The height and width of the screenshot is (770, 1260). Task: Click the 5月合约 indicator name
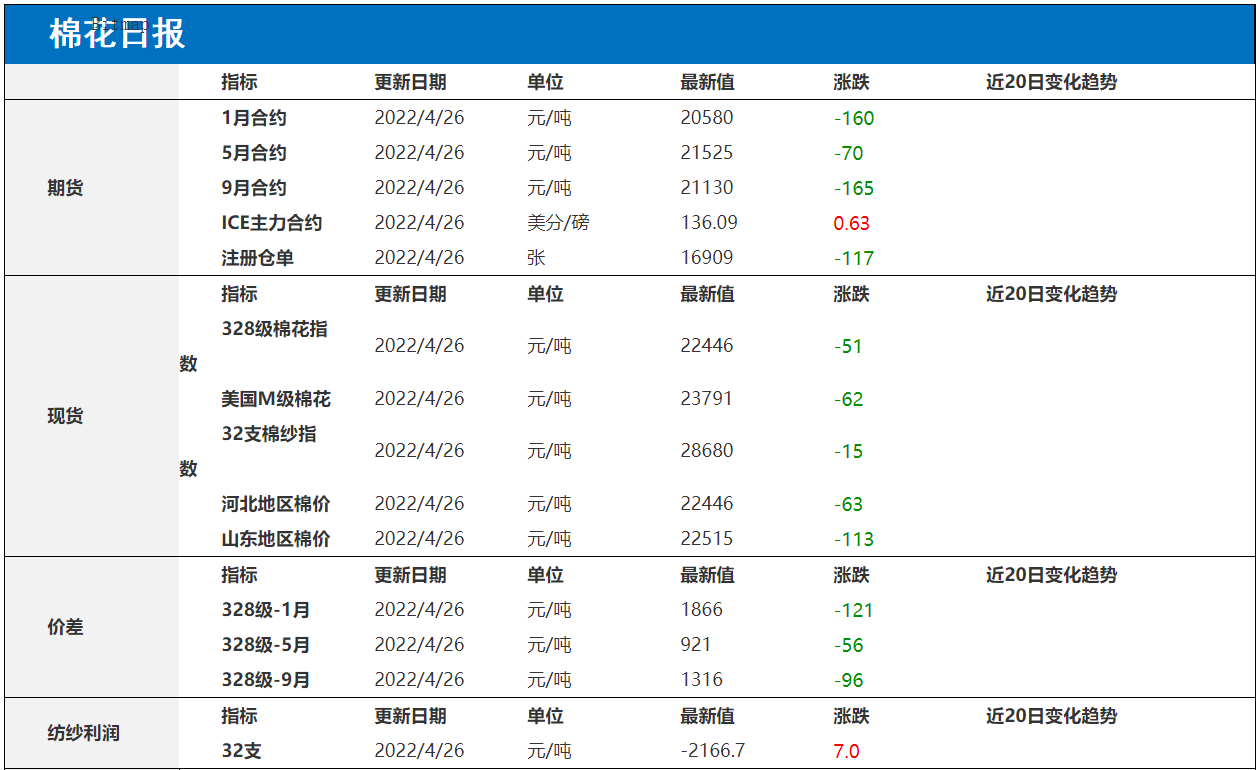coord(254,153)
